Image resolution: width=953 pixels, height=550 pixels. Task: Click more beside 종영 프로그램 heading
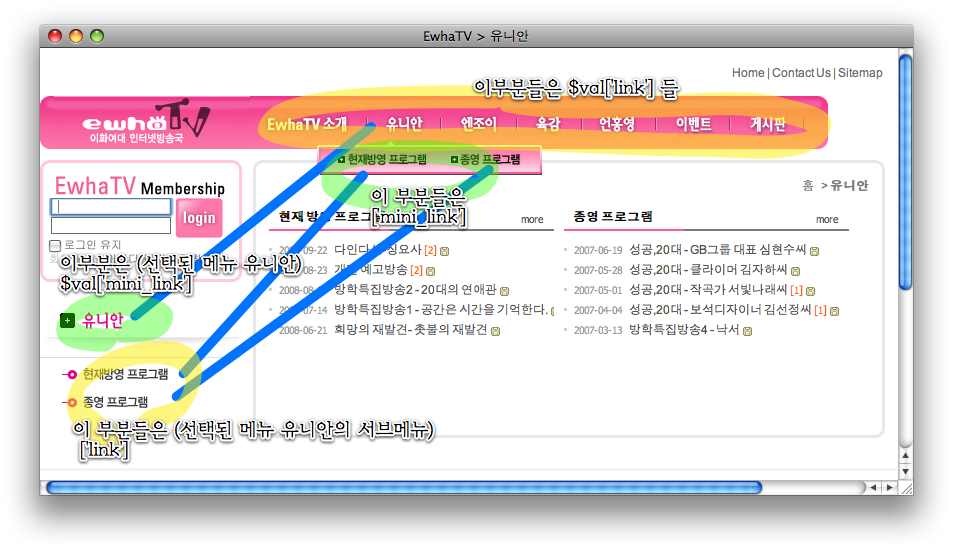tap(827, 219)
